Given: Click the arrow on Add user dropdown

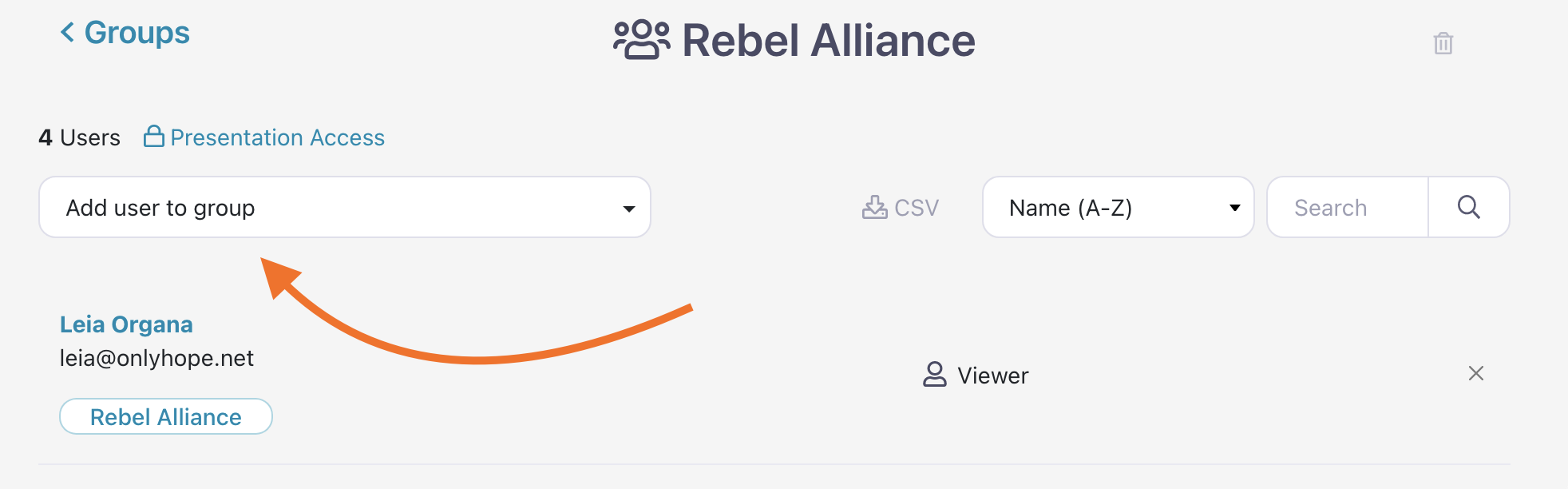Looking at the screenshot, I should click(x=629, y=209).
